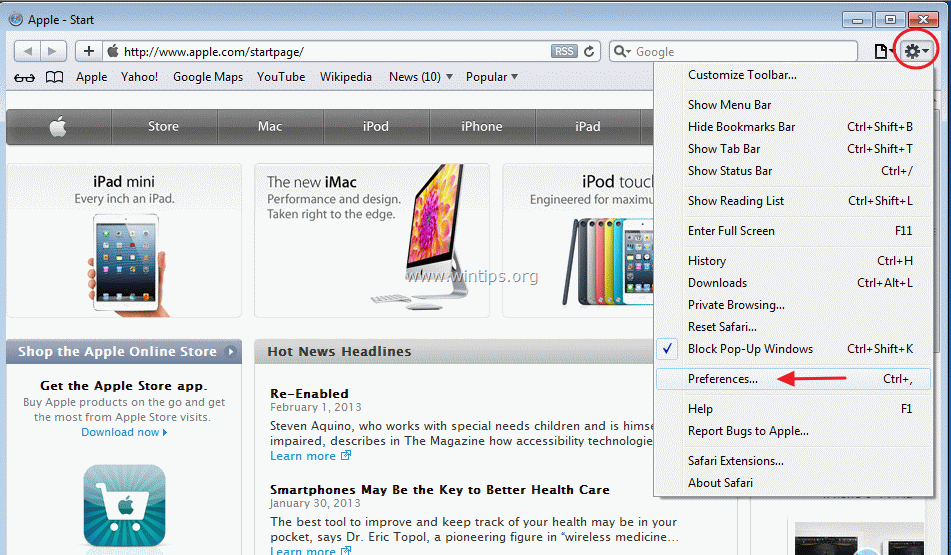Go to the iPod tab
Viewport: 951px width, 555px height.
click(x=376, y=127)
